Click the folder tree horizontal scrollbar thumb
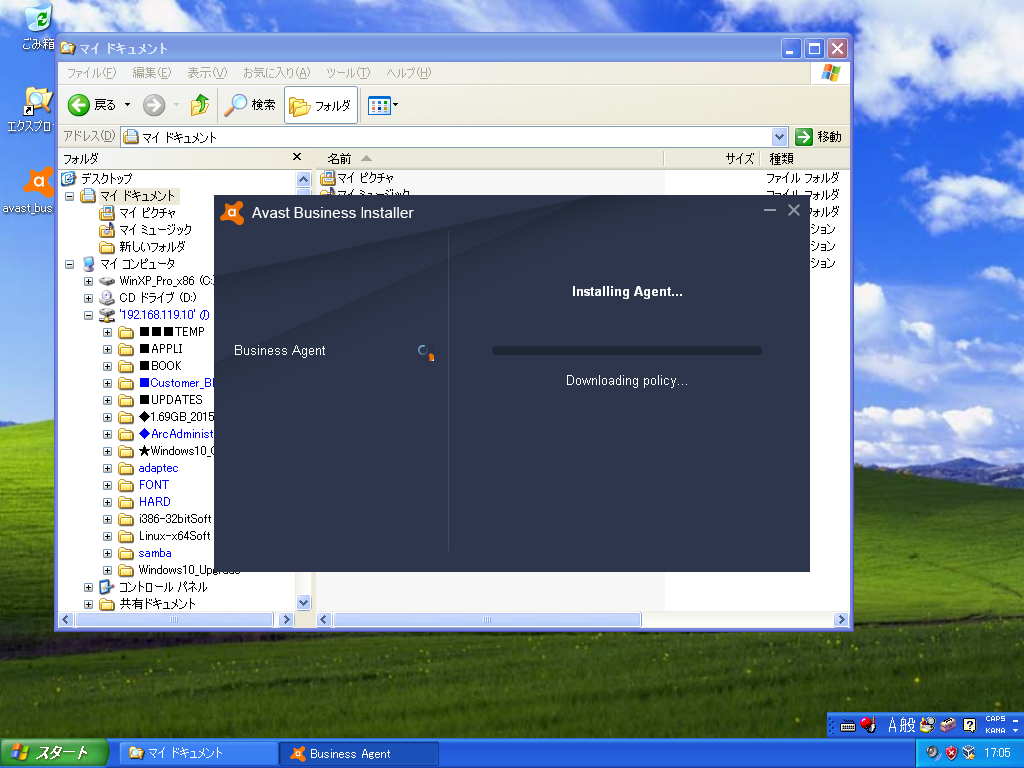 [174, 619]
